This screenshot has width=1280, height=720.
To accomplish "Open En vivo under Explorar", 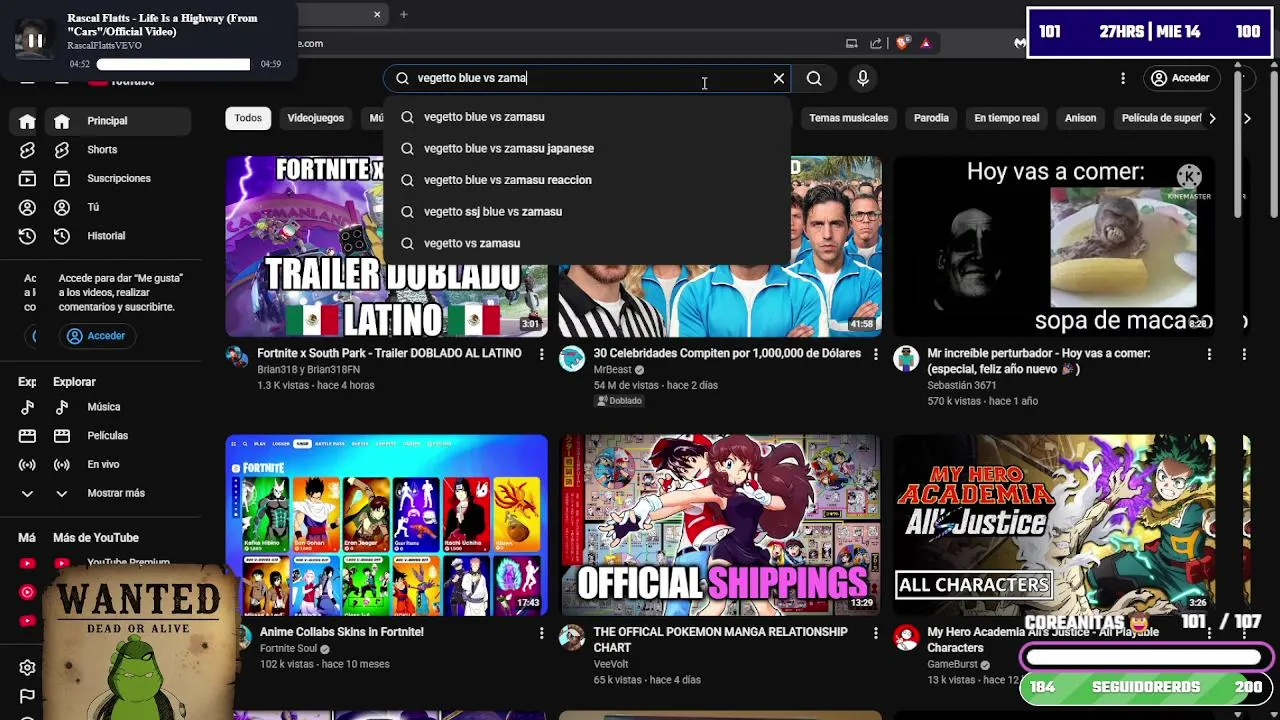I will [x=118, y=464].
